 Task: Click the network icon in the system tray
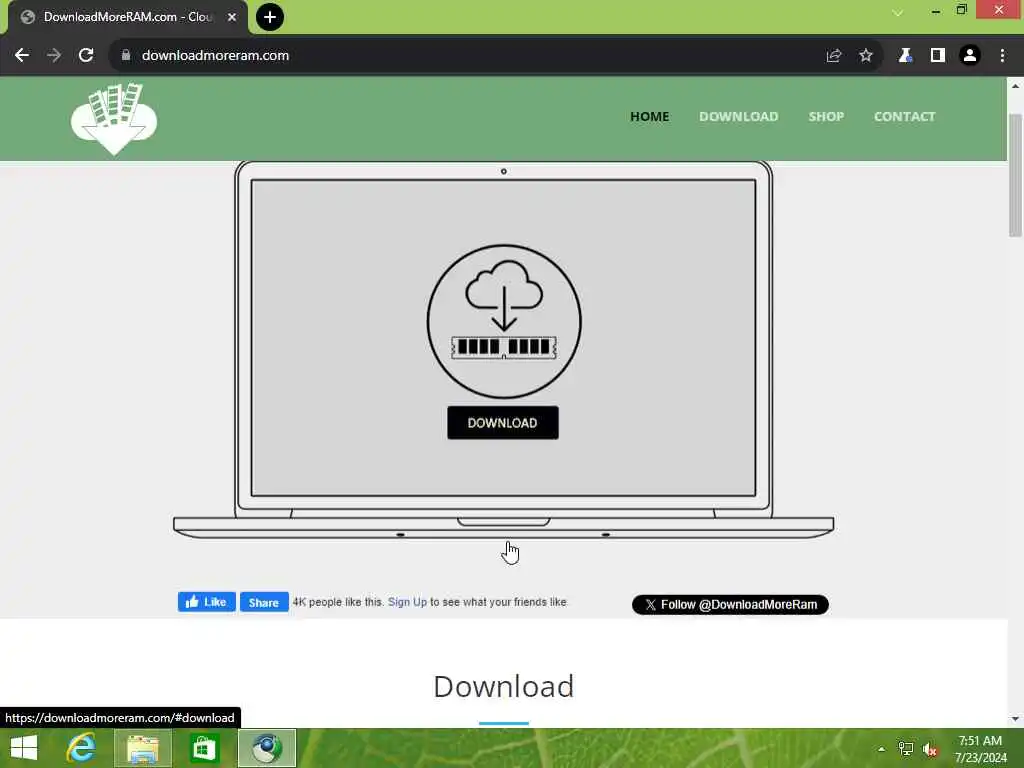coord(906,749)
